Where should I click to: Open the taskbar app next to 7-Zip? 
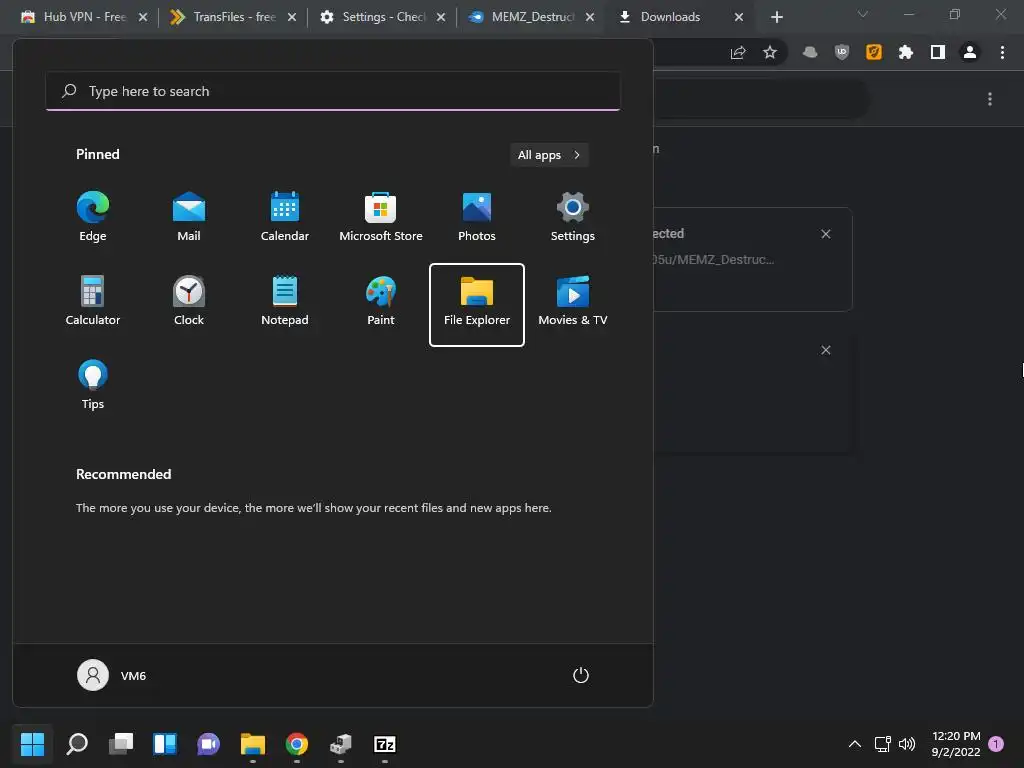tap(341, 744)
